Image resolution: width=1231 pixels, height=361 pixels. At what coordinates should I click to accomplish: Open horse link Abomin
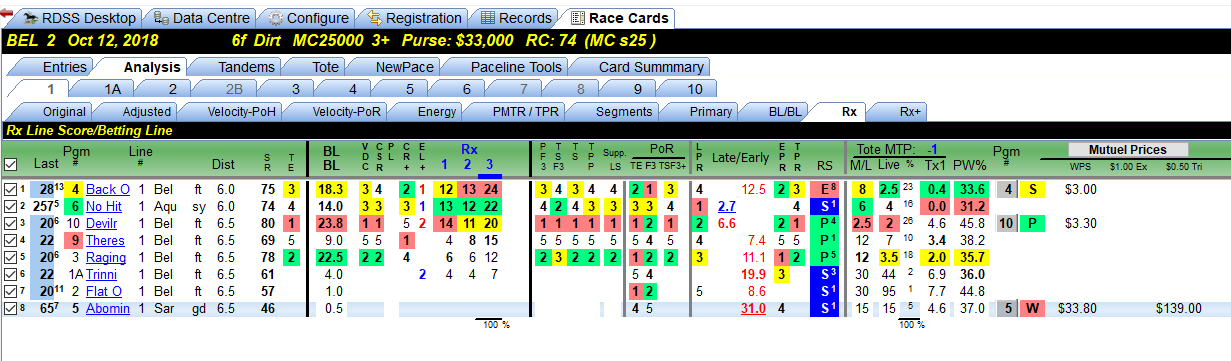(x=107, y=308)
